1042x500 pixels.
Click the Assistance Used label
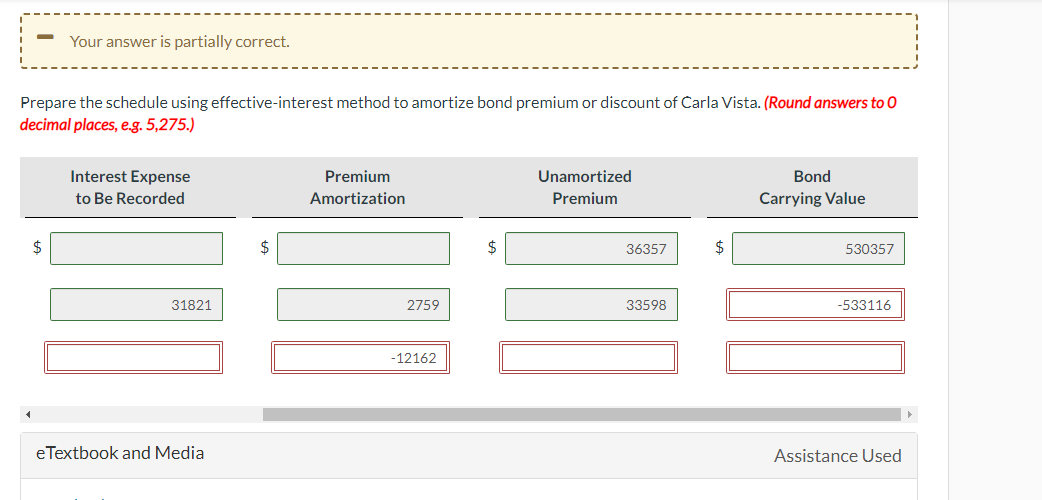(x=837, y=456)
